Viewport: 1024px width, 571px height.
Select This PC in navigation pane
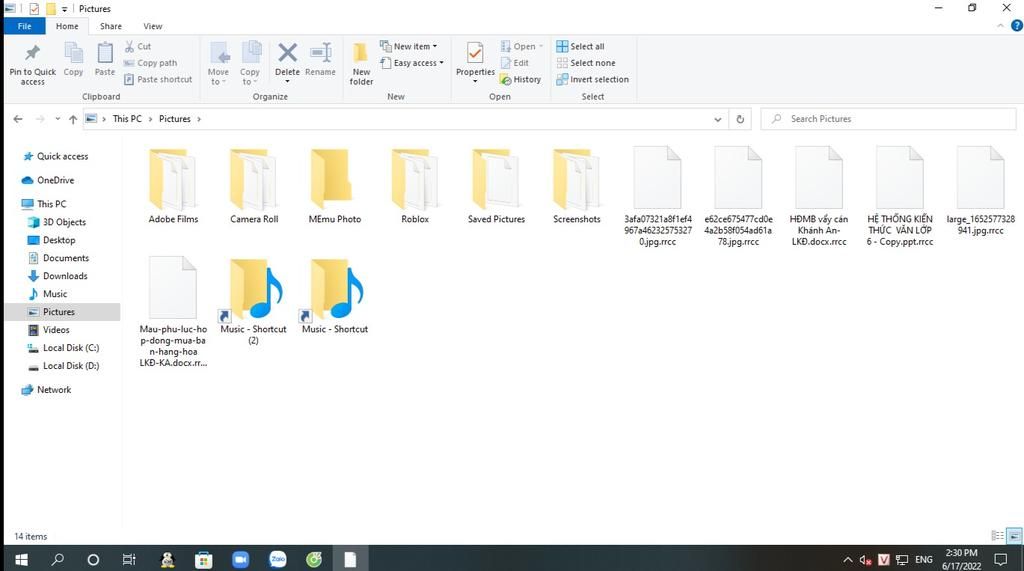44,204
